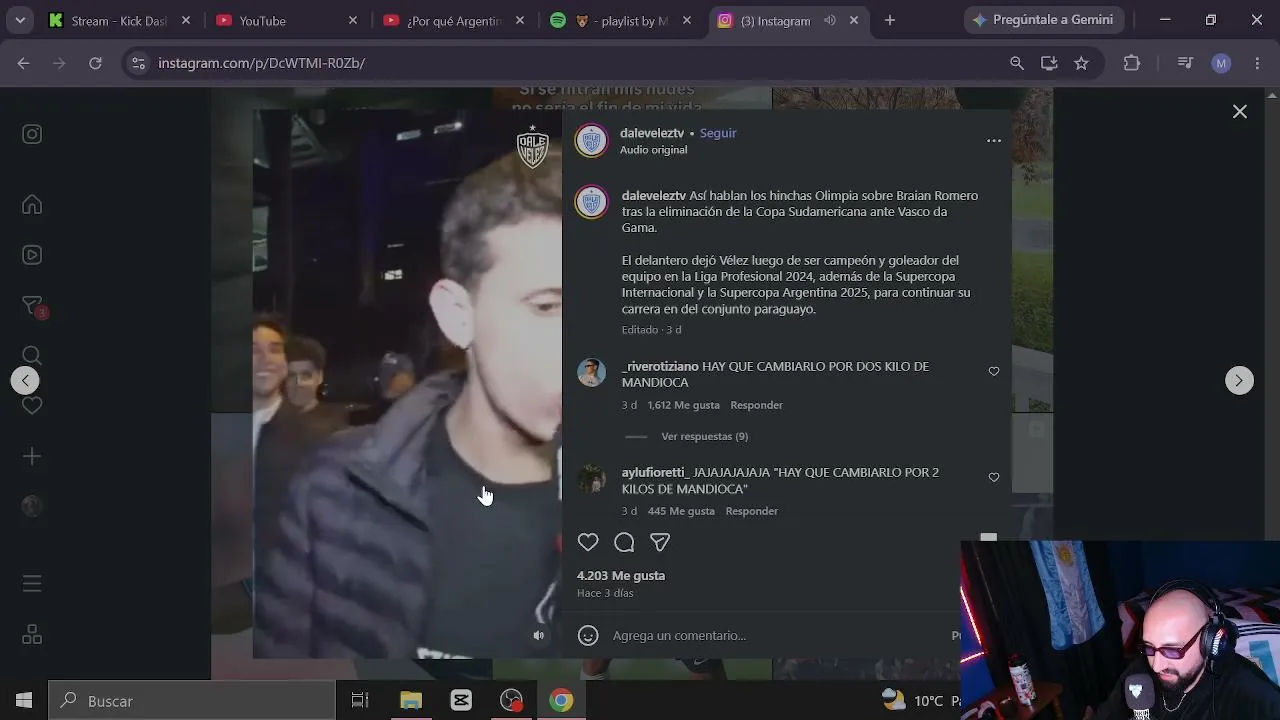View who liked the post, 4.203 Me gusta
This screenshot has height=720, width=1280.
point(621,576)
